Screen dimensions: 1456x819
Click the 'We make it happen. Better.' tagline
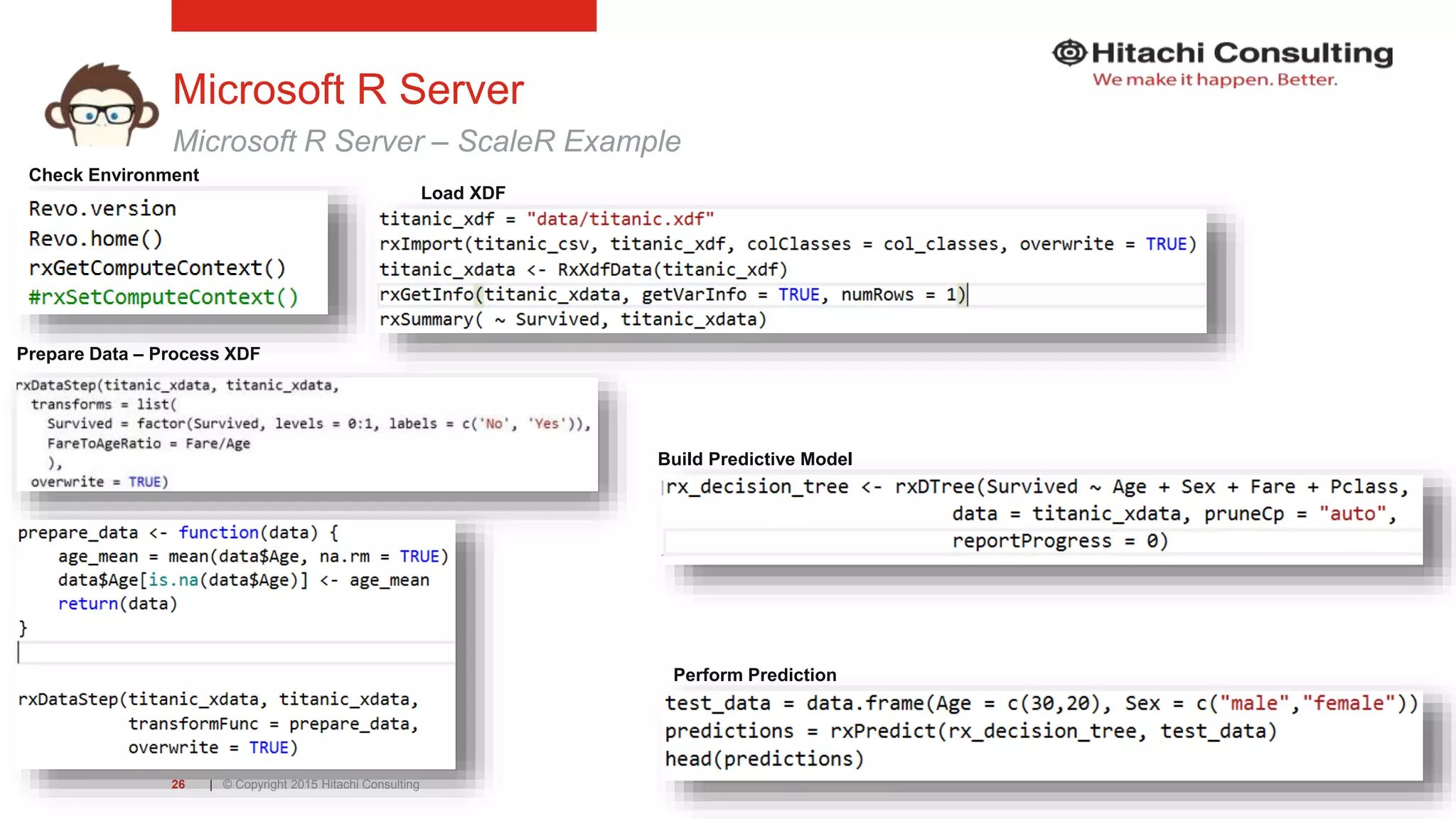point(1215,80)
